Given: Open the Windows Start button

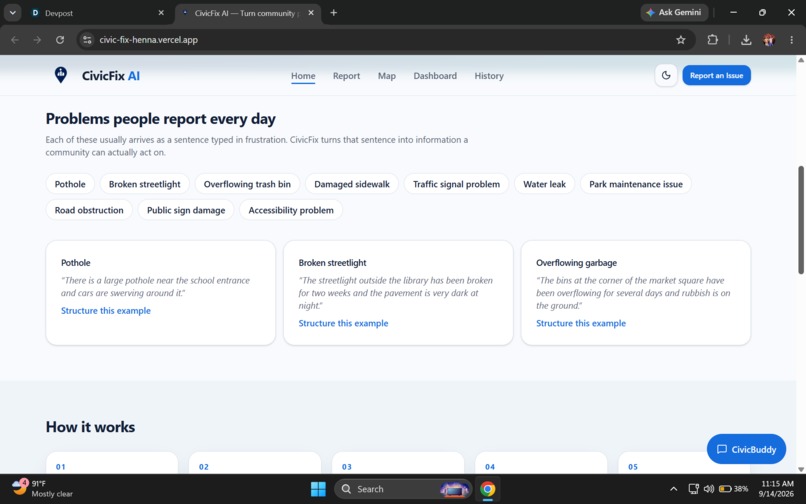Looking at the screenshot, I should click(x=318, y=489).
